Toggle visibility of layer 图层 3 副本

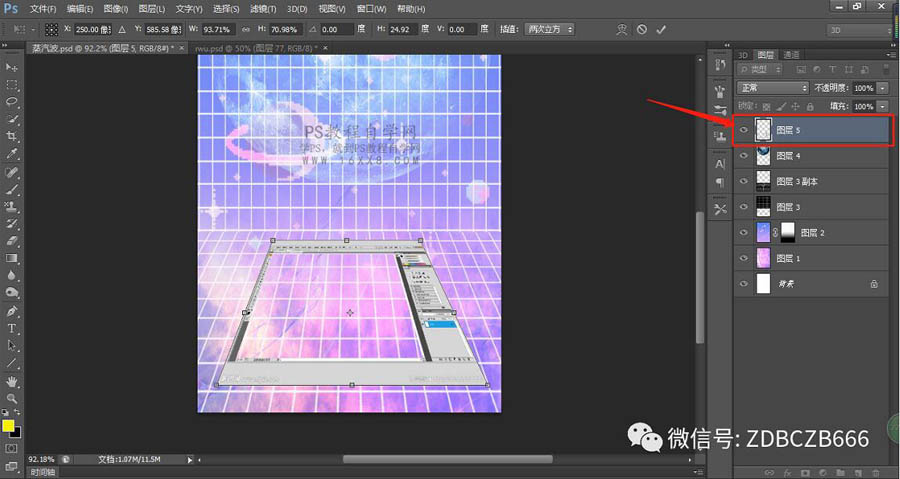(x=743, y=181)
